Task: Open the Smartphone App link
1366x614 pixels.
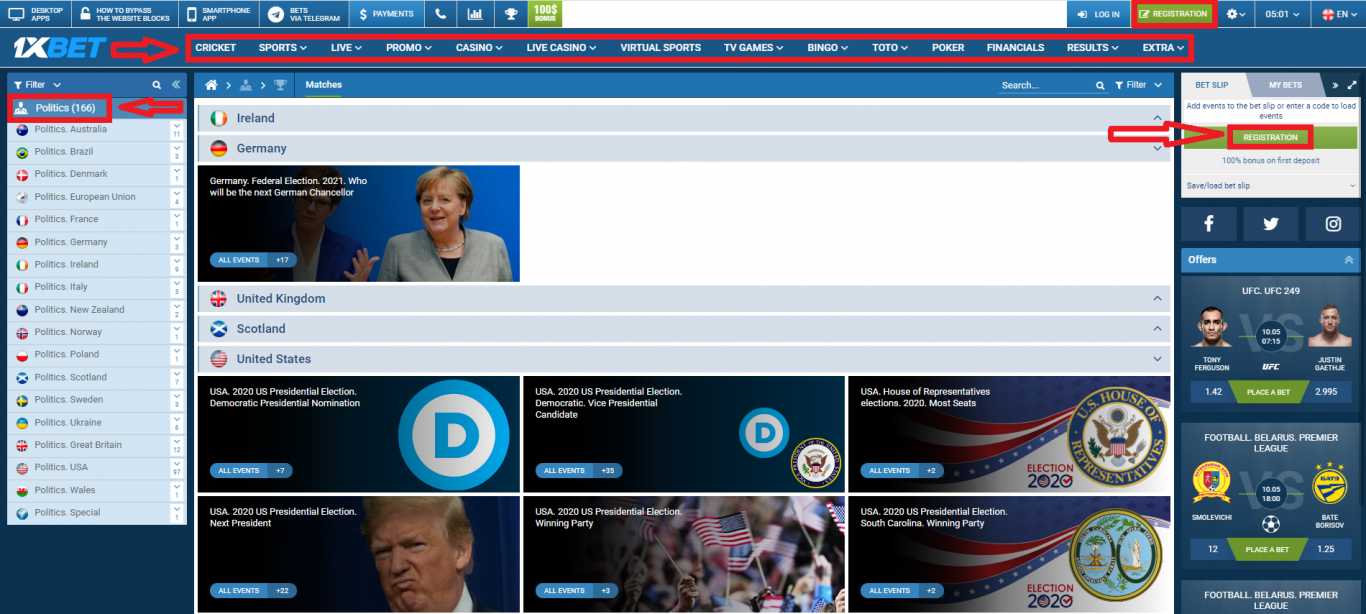Action: [x=220, y=14]
